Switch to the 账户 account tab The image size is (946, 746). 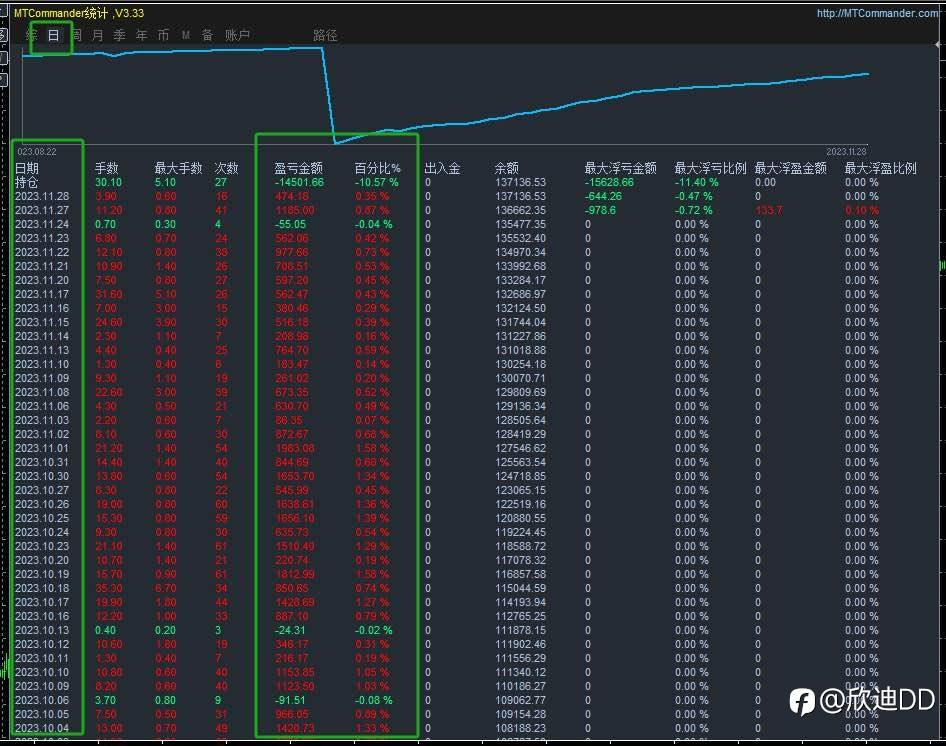(x=237, y=35)
